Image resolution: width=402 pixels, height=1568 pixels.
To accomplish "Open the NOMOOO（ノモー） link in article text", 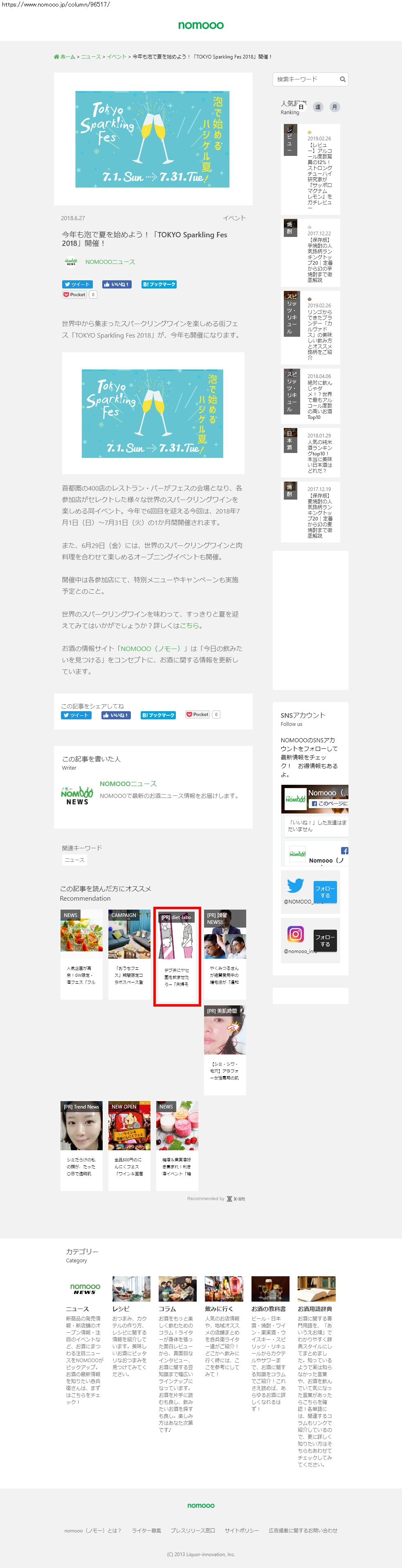I will point(151,648).
